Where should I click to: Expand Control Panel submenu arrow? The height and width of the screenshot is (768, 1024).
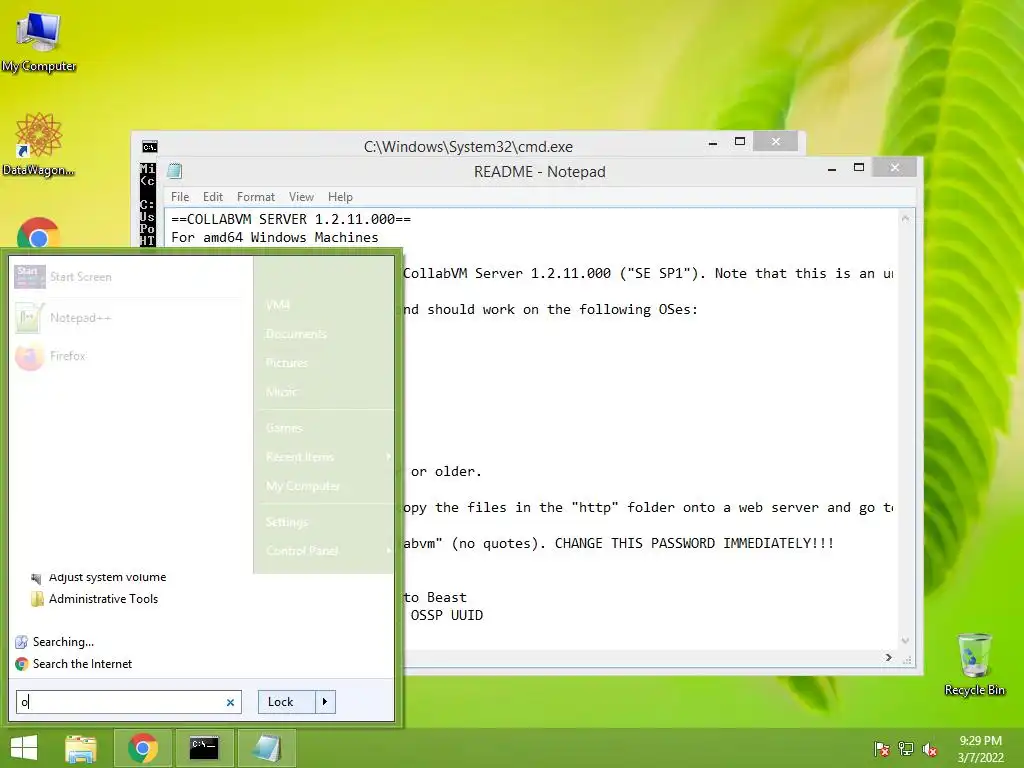point(389,551)
